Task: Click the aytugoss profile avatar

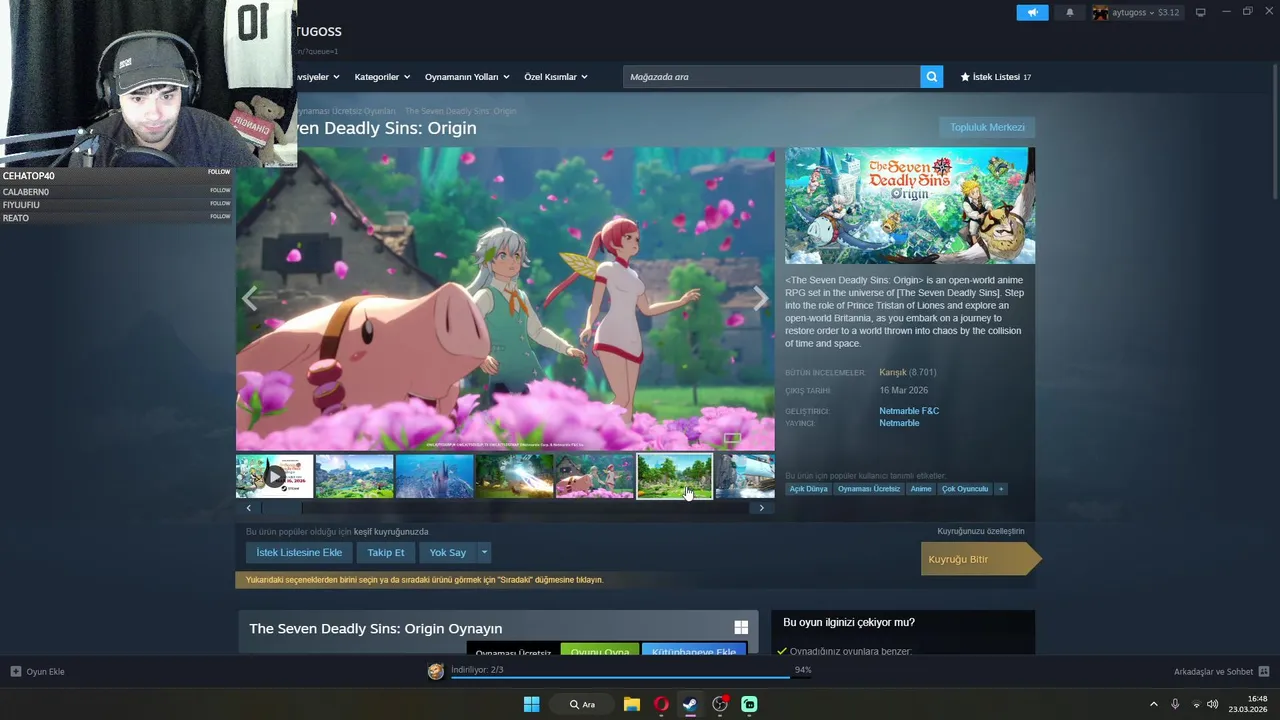Action: (x=1100, y=12)
